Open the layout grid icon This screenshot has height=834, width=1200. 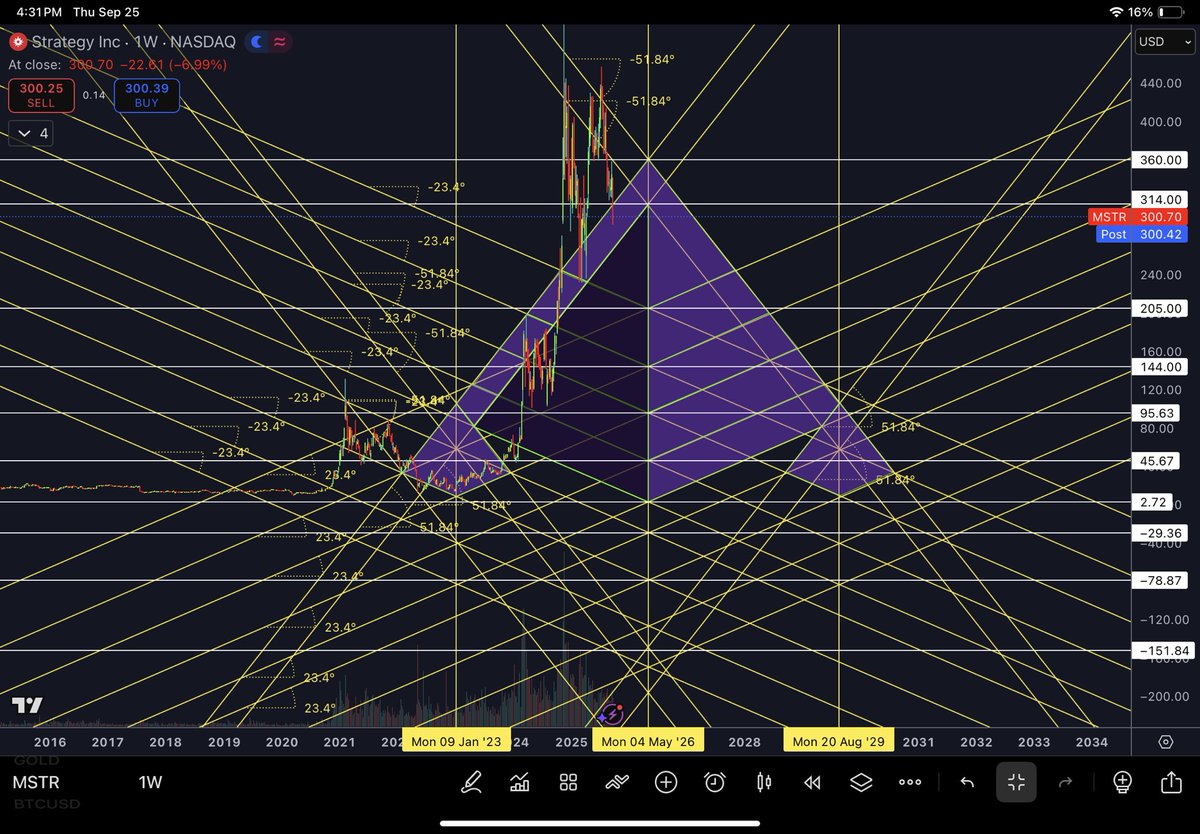point(568,782)
